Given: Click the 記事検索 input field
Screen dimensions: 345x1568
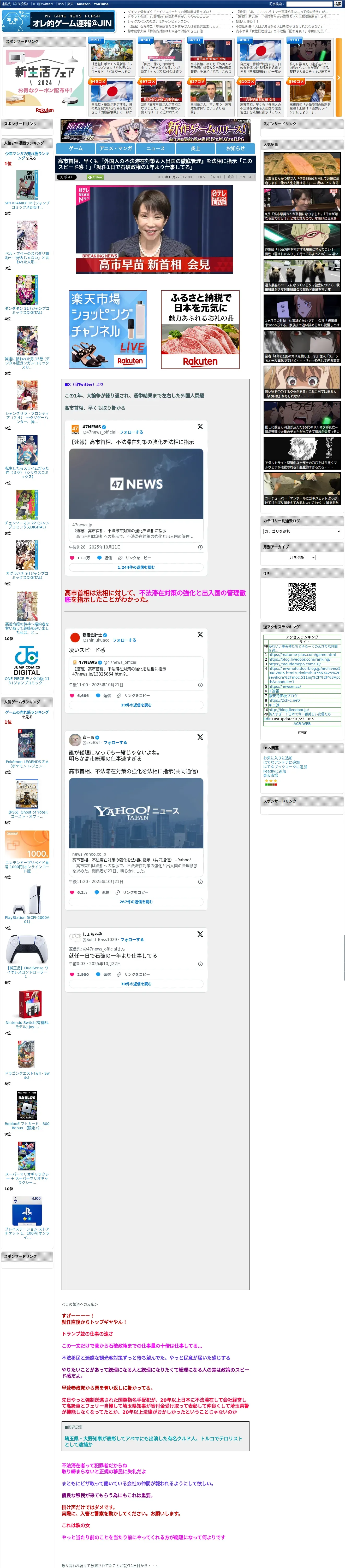Looking at the screenshot, I should click(309, 4).
